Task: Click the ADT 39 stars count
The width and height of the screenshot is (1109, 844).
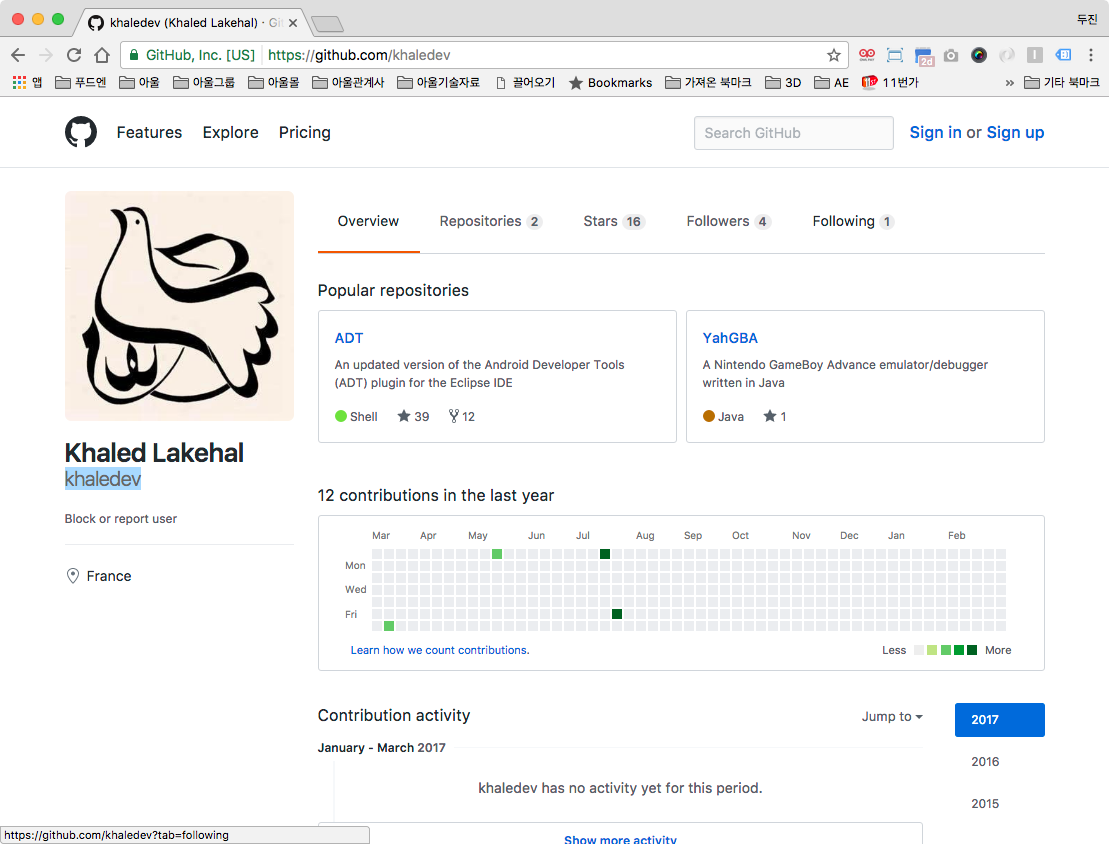Action: click(414, 417)
